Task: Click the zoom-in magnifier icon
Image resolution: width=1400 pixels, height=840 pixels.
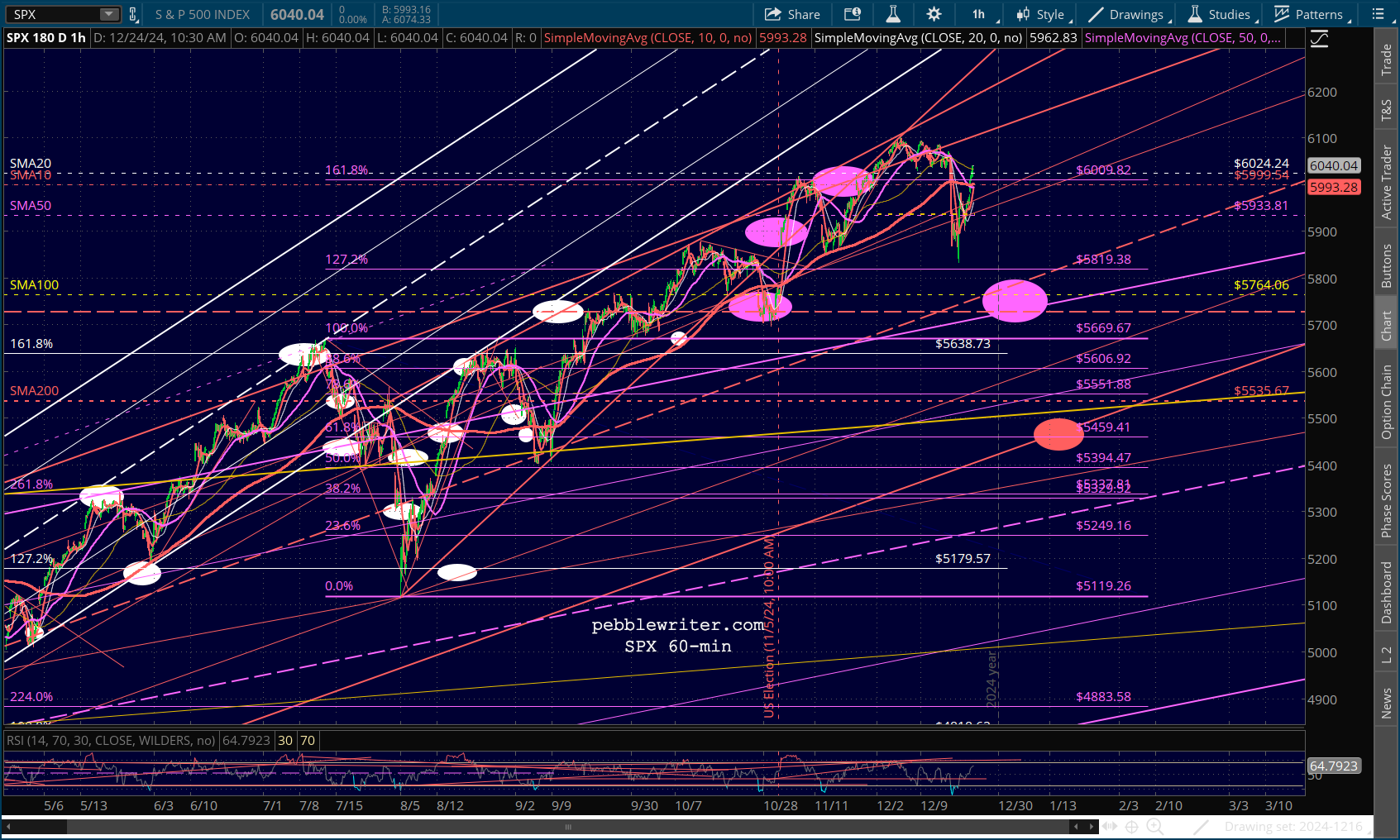Action: click(x=1154, y=827)
